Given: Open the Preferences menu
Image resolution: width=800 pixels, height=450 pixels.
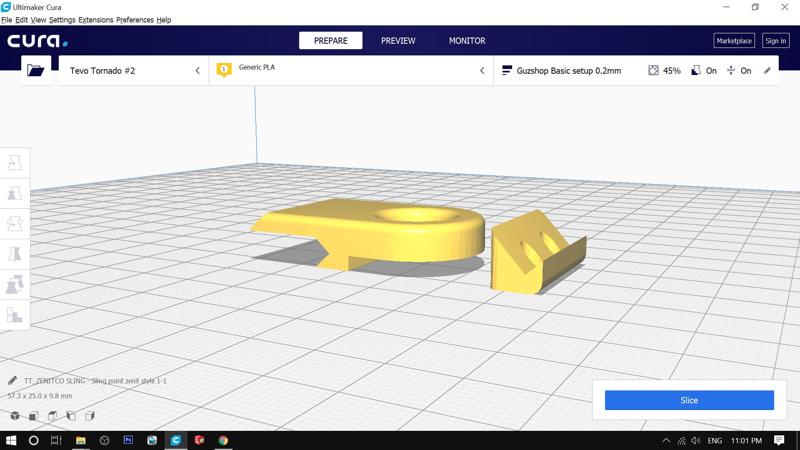Looking at the screenshot, I should (x=135, y=20).
